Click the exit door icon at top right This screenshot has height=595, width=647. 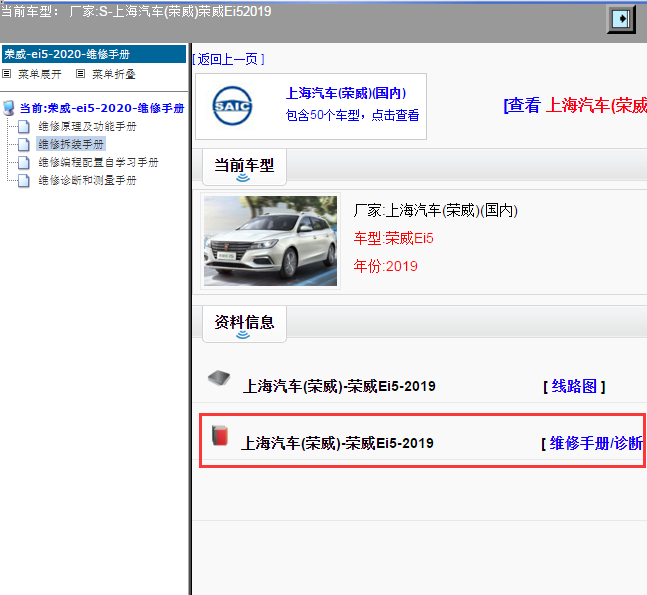(621, 19)
